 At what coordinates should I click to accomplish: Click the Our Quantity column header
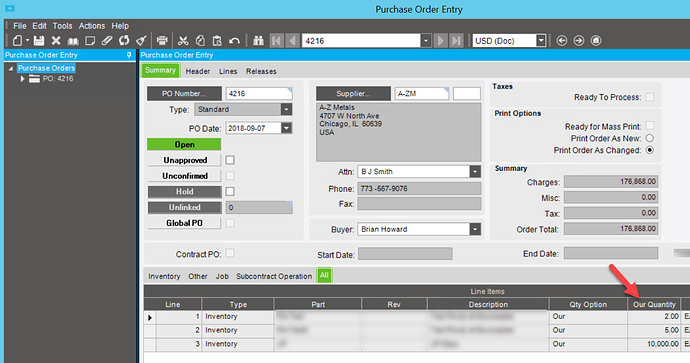coord(654,304)
